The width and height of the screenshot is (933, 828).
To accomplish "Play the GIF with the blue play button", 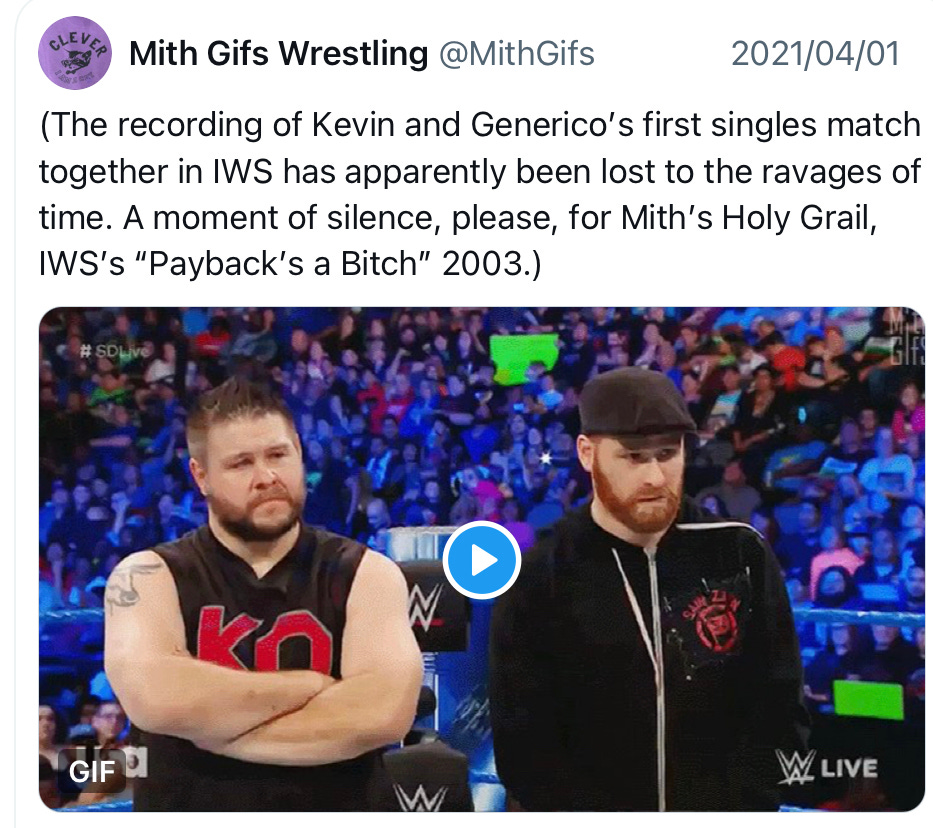I will coord(481,560).
